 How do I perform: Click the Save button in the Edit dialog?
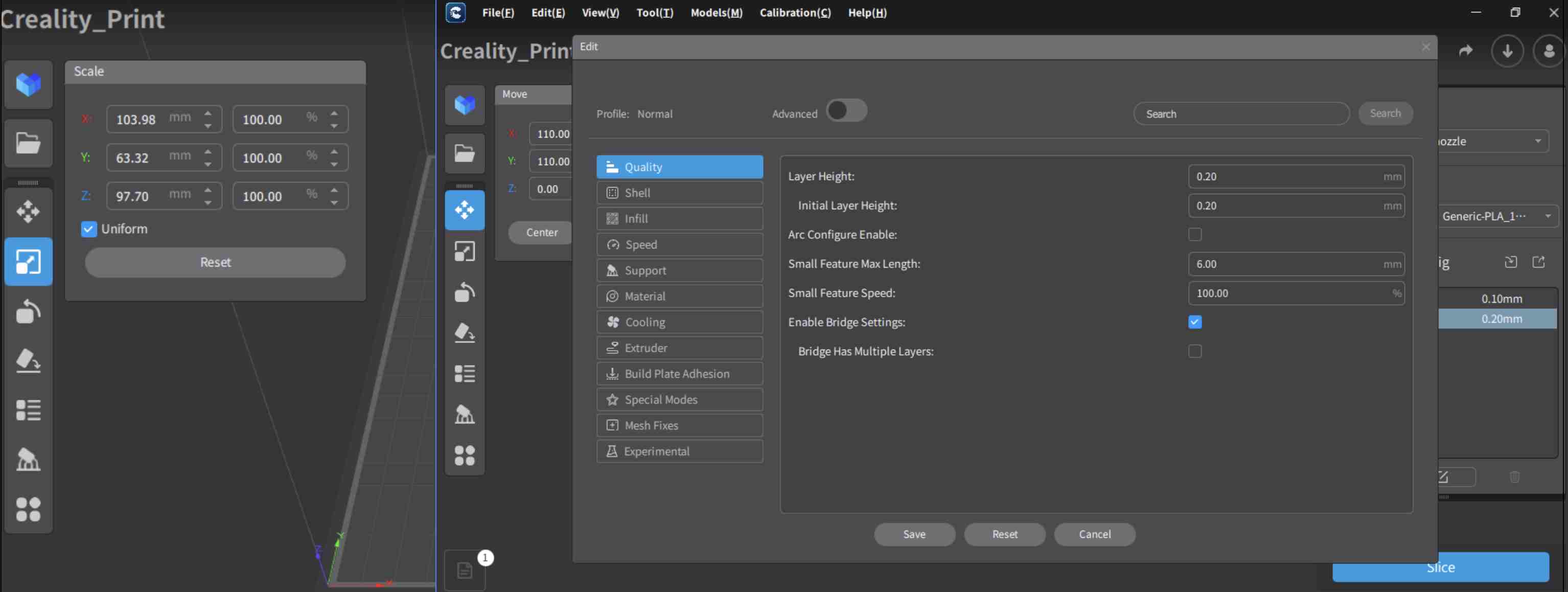914,534
